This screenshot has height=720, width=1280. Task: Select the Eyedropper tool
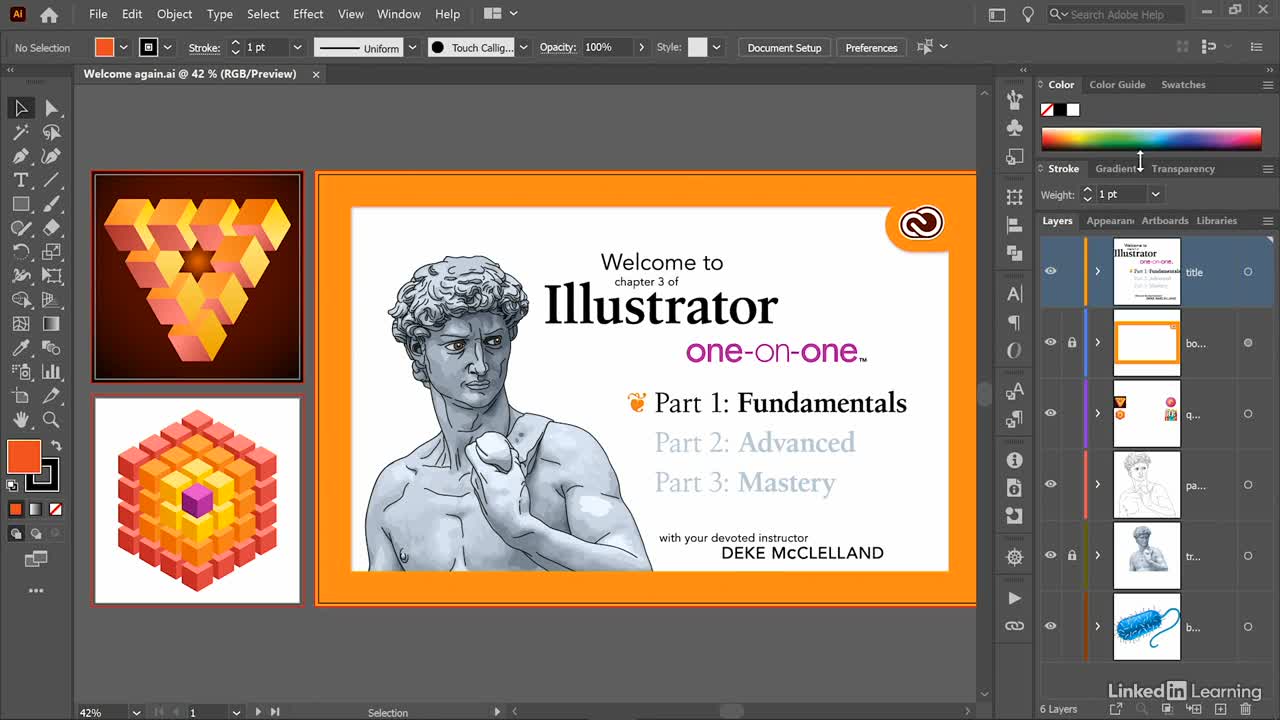point(21,348)
